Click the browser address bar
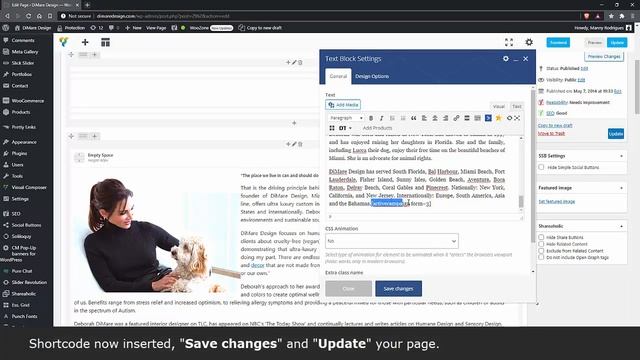Viewport: 640px width, 360px height. coord(318,16)
